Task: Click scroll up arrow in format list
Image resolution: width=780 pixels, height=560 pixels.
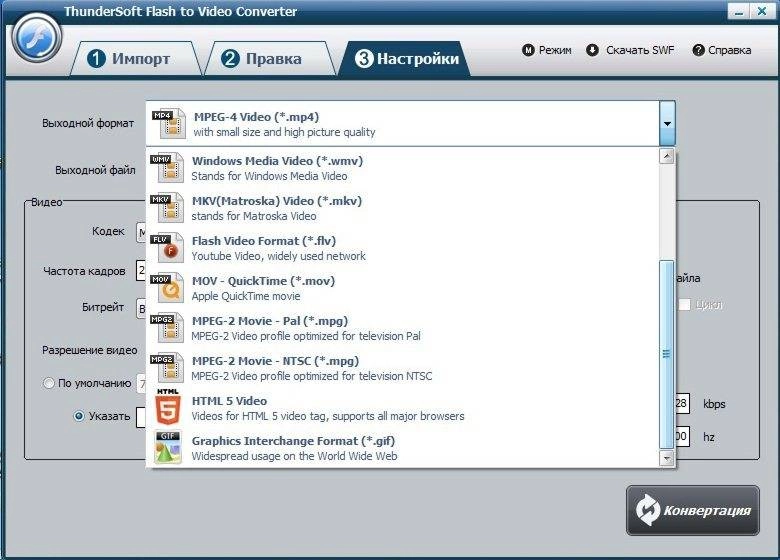Action: coord(667,157)
